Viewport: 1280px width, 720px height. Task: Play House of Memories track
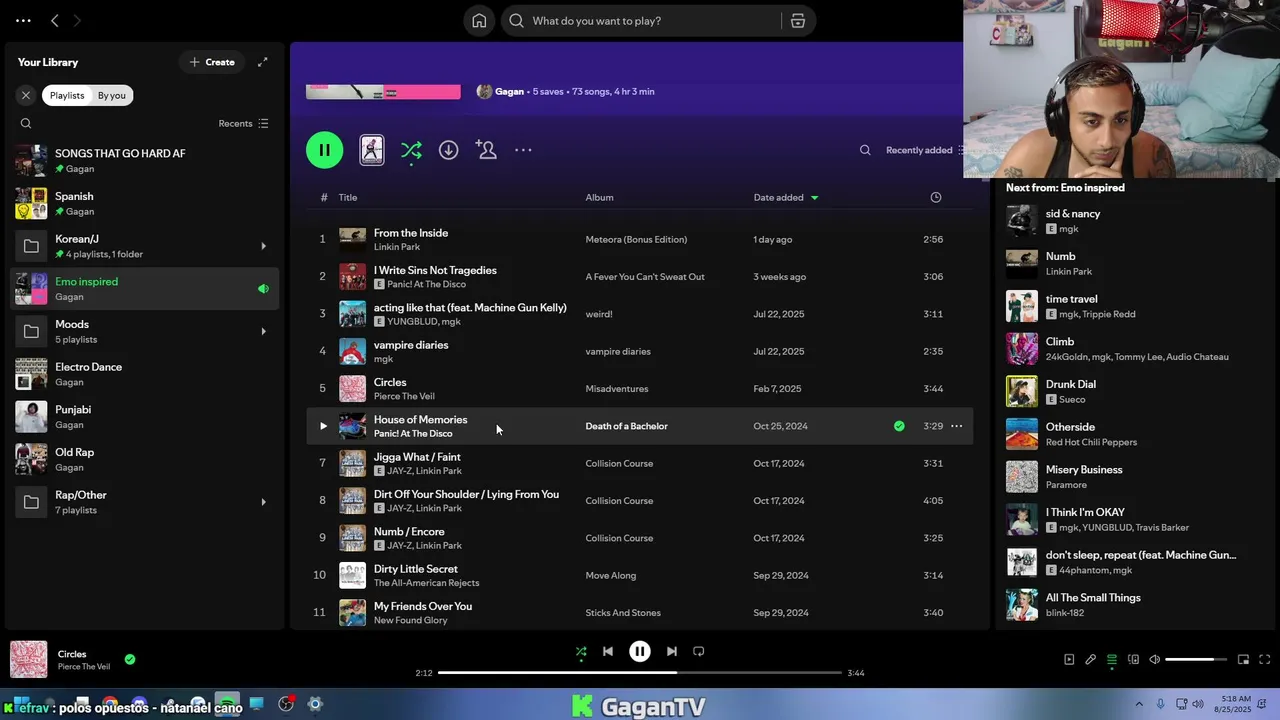(323, 426)
